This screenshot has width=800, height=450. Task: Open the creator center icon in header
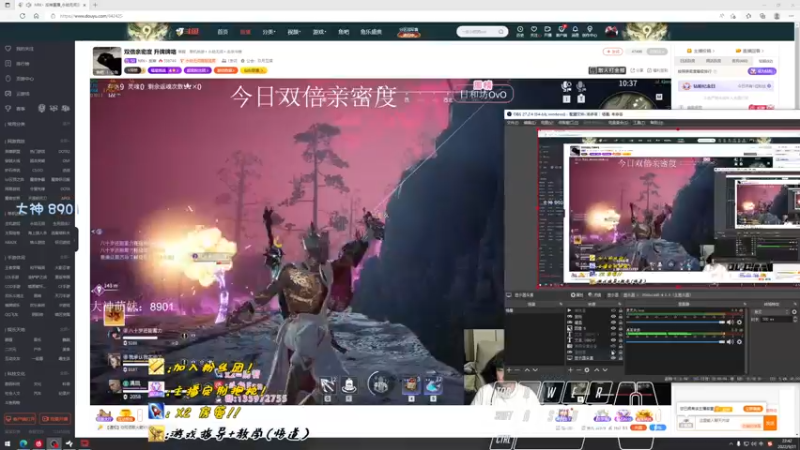590,30
